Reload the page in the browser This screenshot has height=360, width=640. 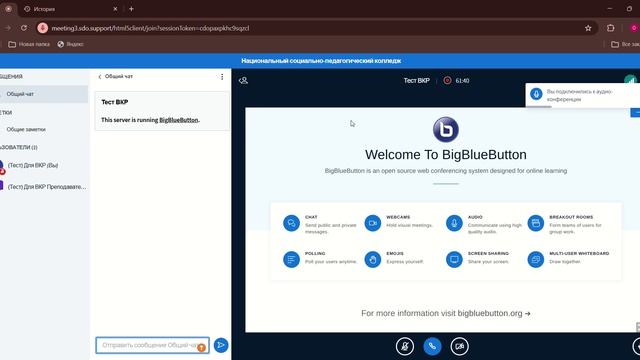point(24,28)
